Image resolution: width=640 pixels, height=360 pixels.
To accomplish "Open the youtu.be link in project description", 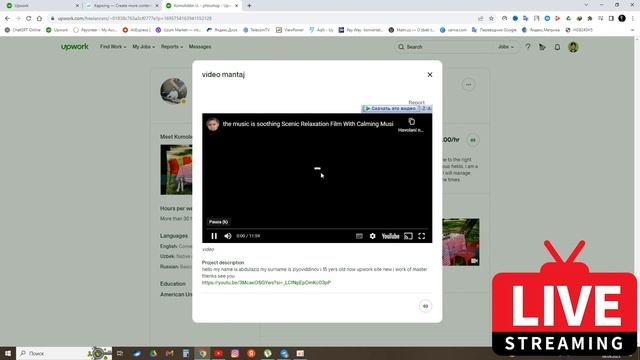I will coord(266,282).
